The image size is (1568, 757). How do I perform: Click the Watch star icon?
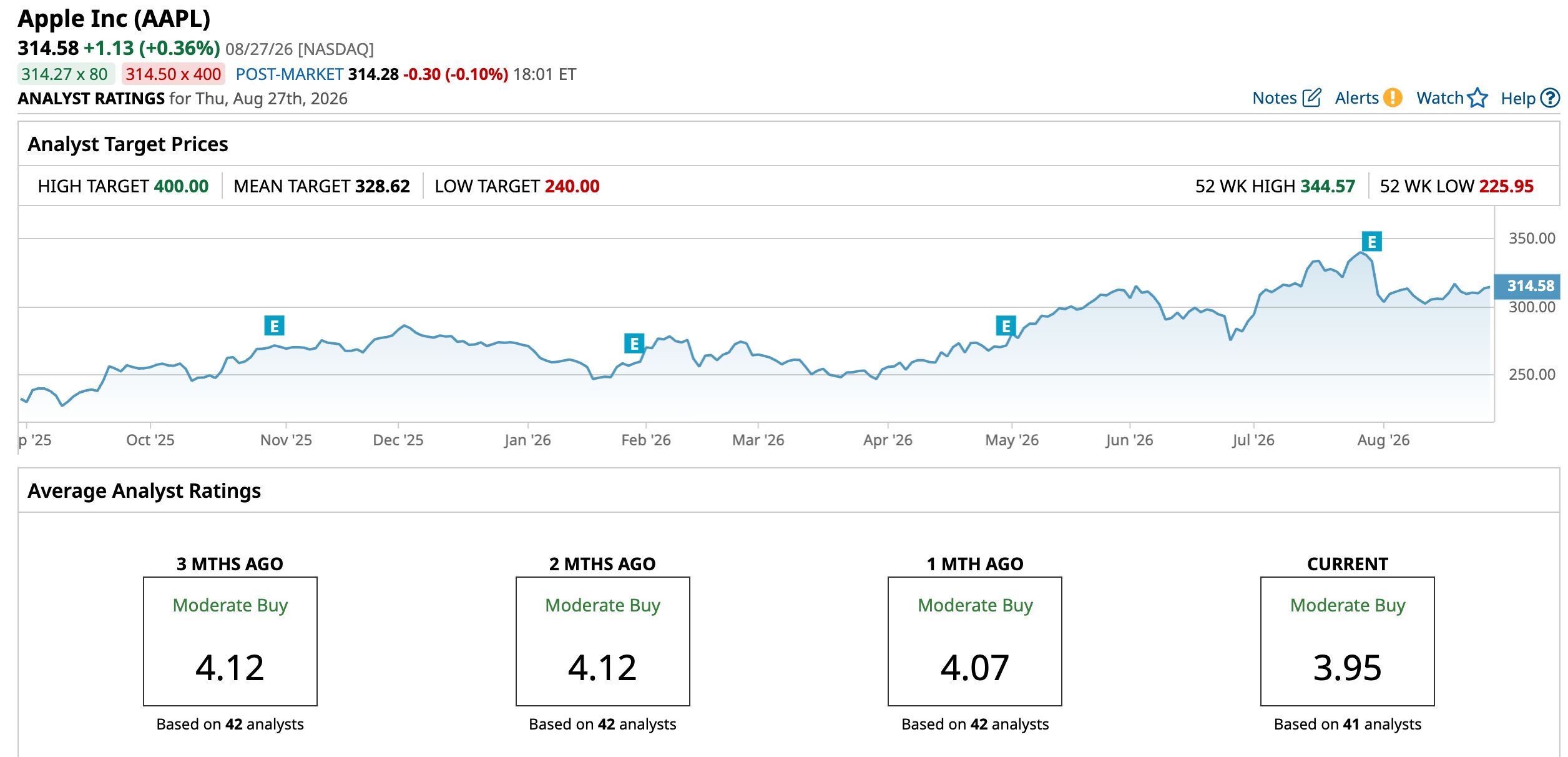pos(1477,98)
